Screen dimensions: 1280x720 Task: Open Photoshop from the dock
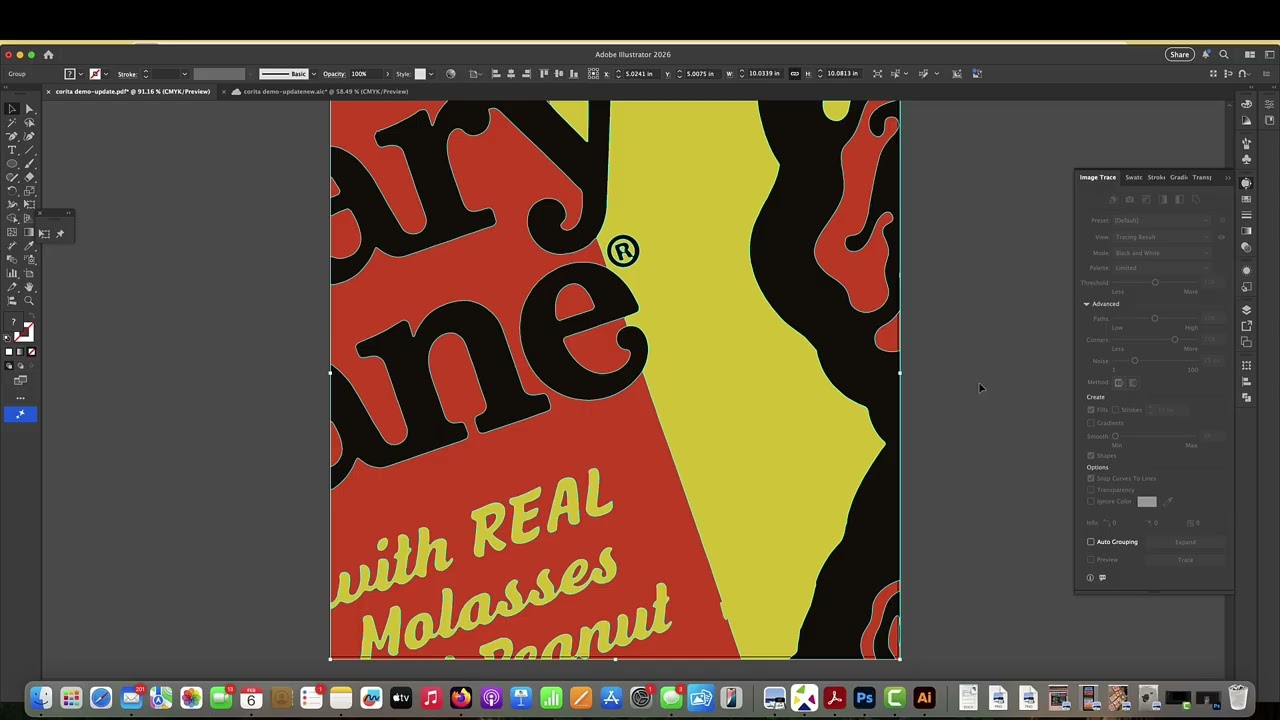[864, 698]
